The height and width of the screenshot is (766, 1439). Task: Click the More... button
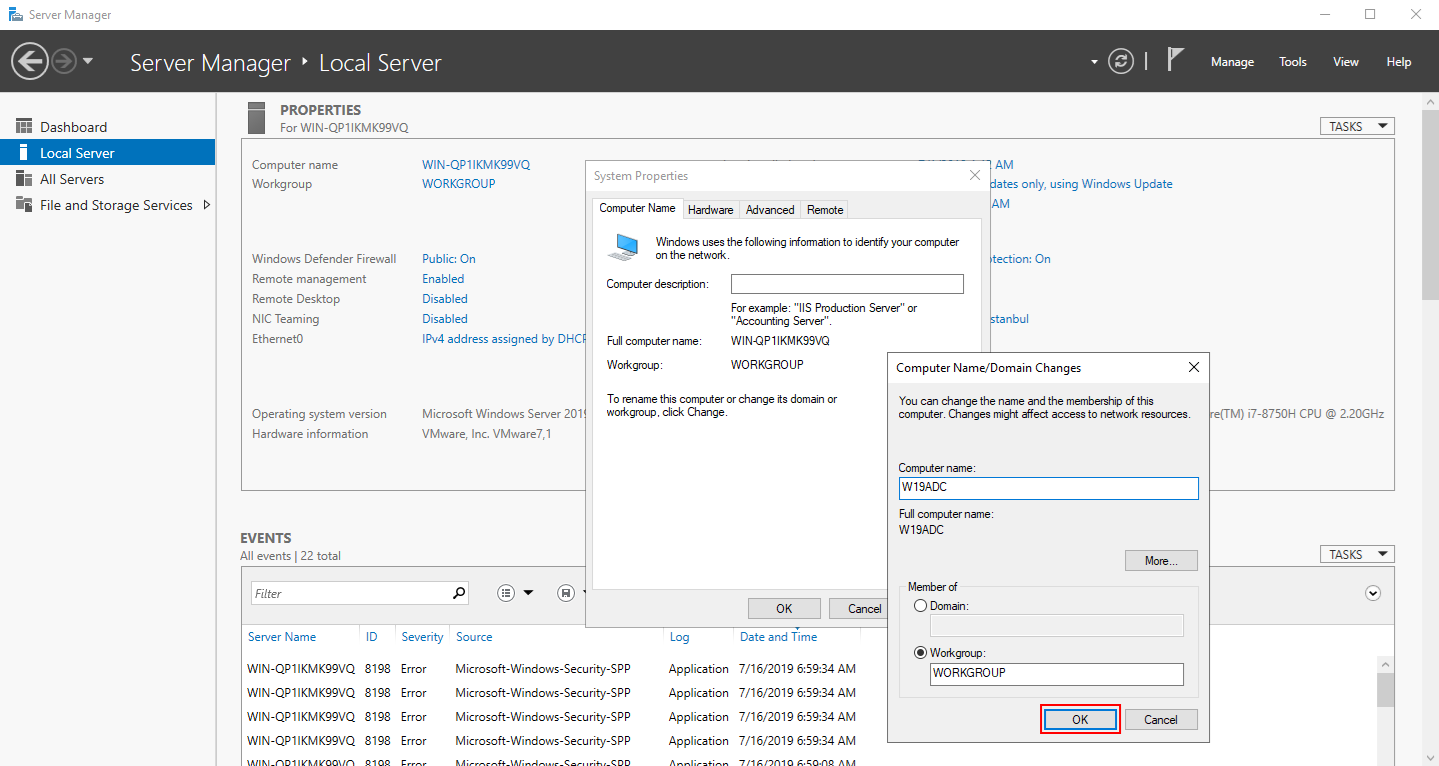pos(1161,560)
